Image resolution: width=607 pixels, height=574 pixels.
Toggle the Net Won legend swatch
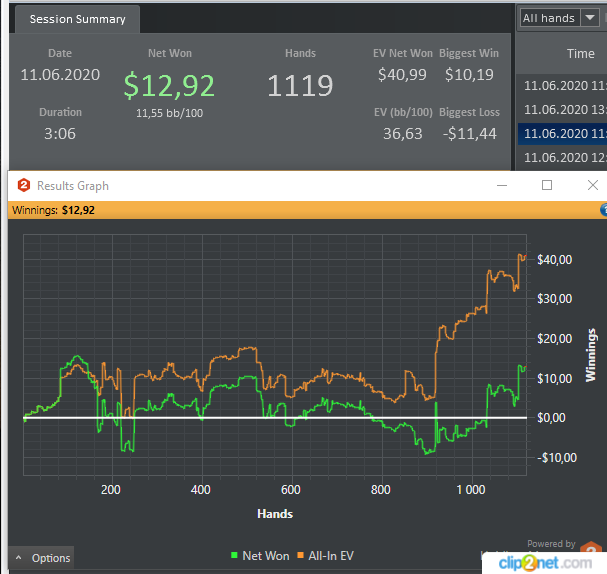[x=234, y=555]
